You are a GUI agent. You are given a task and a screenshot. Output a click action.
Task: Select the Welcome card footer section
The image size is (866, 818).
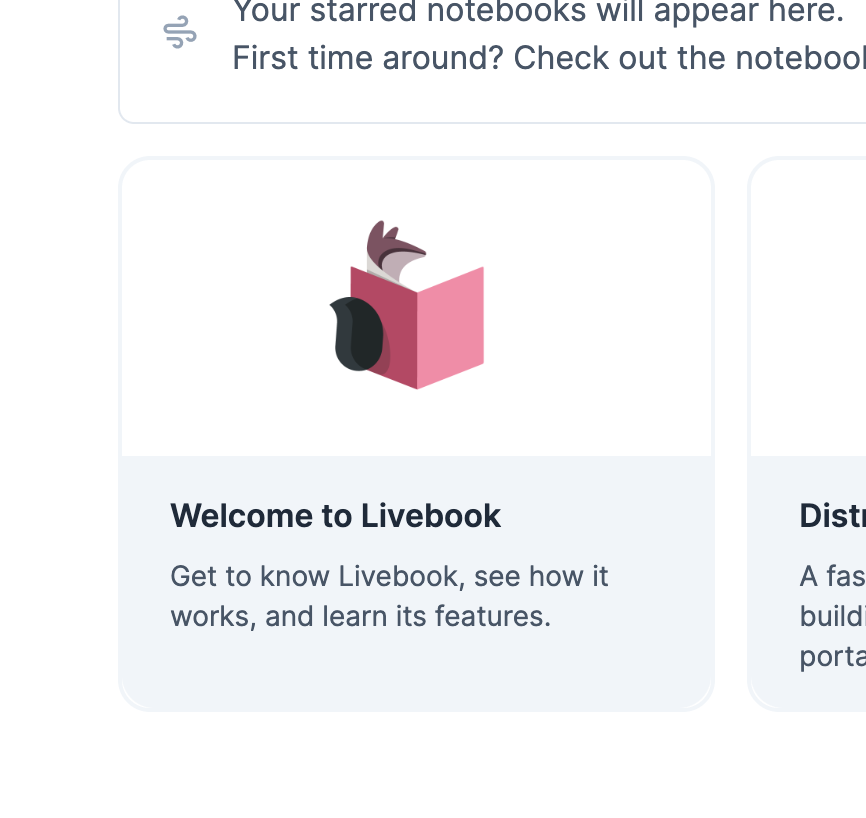pos(416,580)
